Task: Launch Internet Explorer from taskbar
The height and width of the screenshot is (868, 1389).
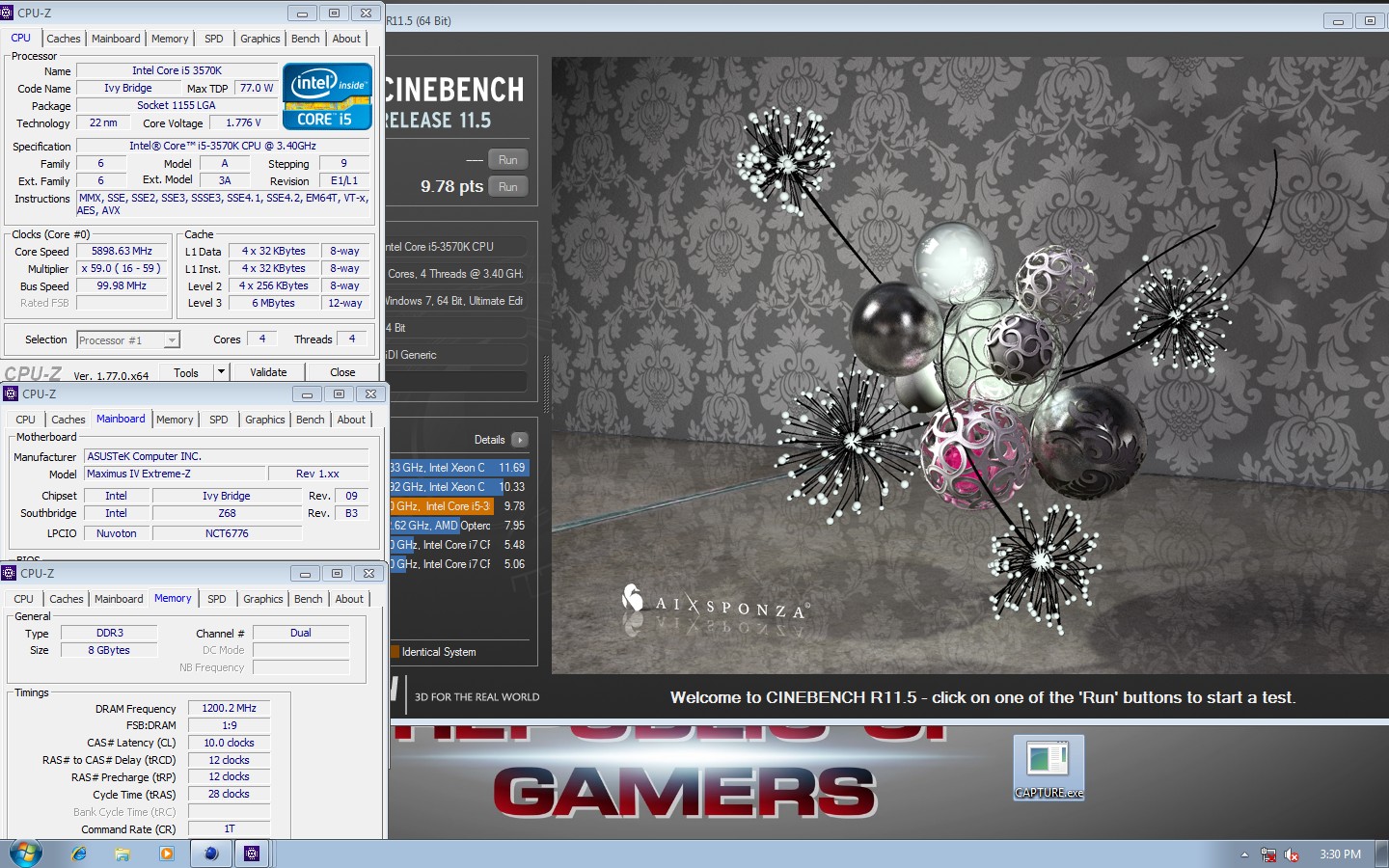Action: click(x=79, y=854)
